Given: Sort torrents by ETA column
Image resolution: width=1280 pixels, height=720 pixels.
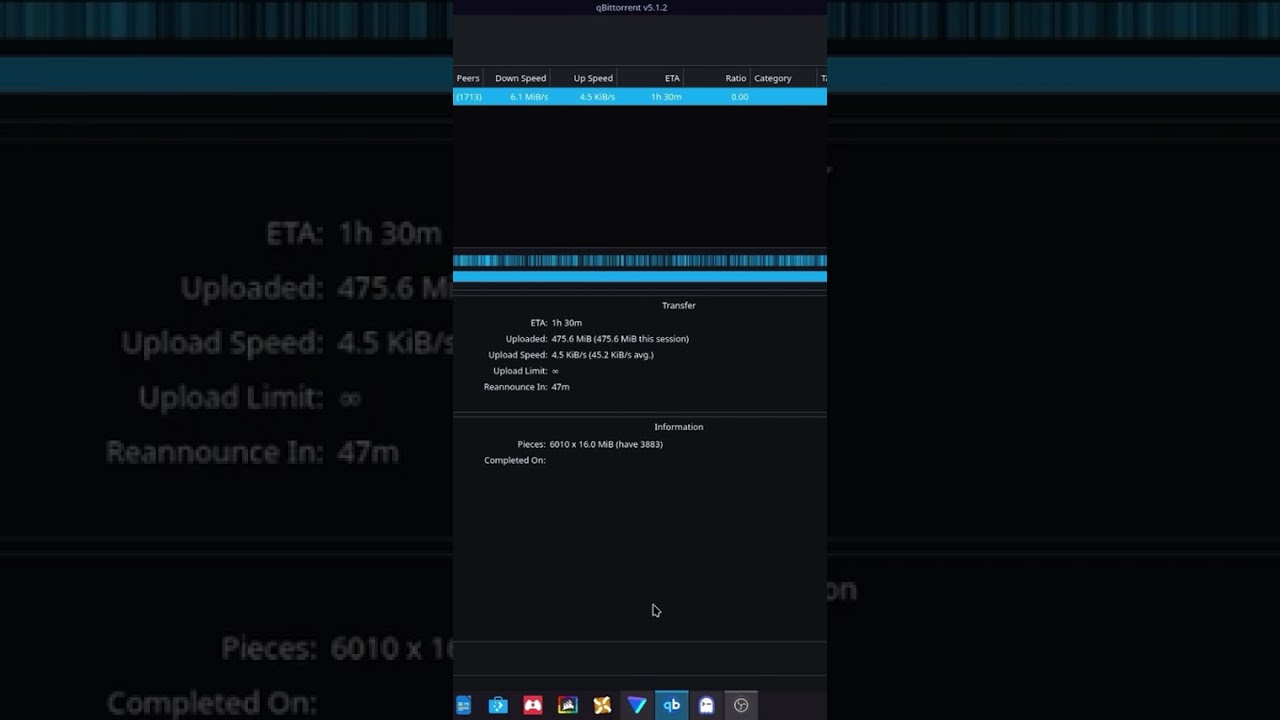Looking at the screenshot, I should point(672,78).
